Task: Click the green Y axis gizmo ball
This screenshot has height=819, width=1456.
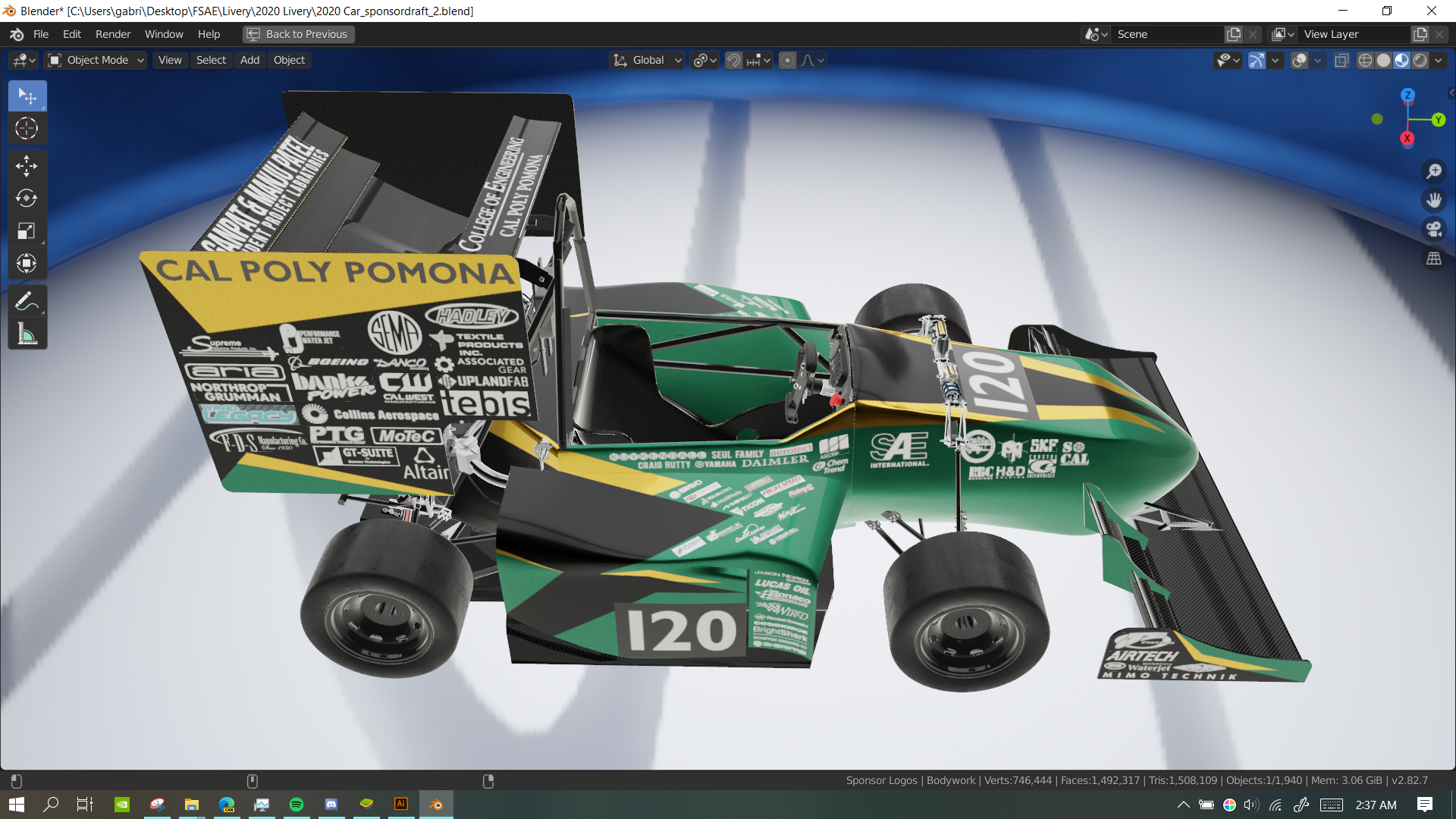Action: pyautogui.click(x=1438, y=120)
